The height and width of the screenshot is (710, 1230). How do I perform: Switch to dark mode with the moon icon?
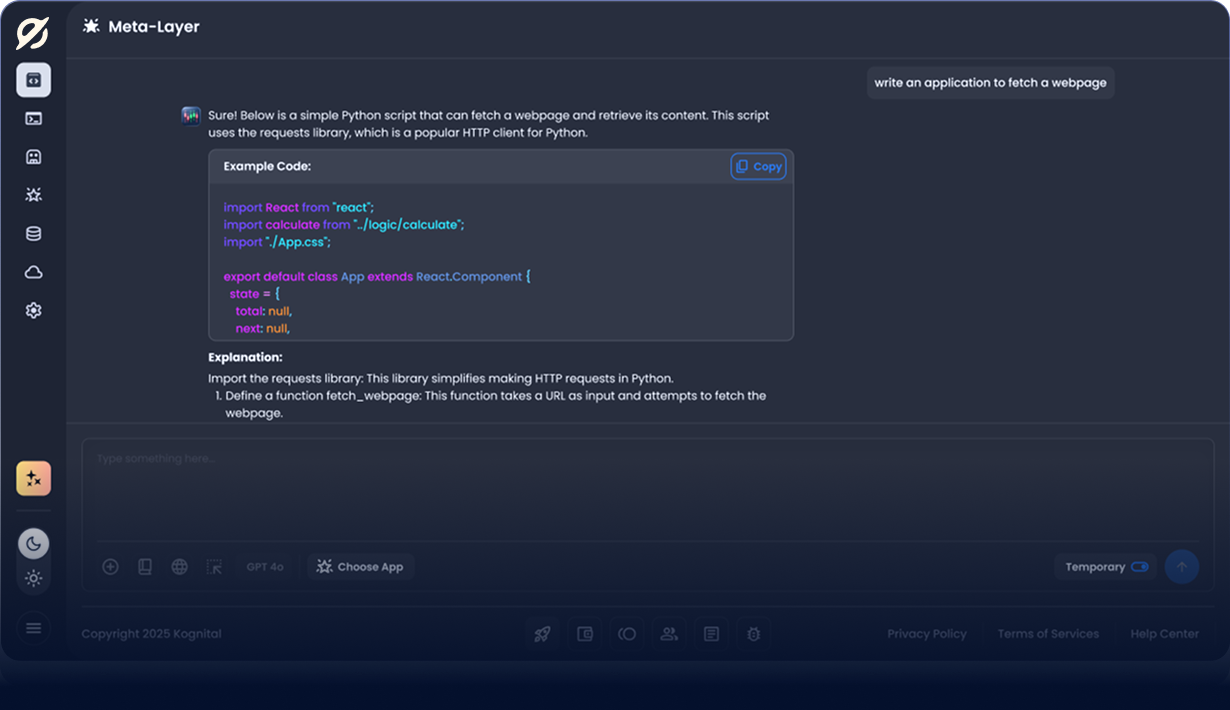(33, 544)
